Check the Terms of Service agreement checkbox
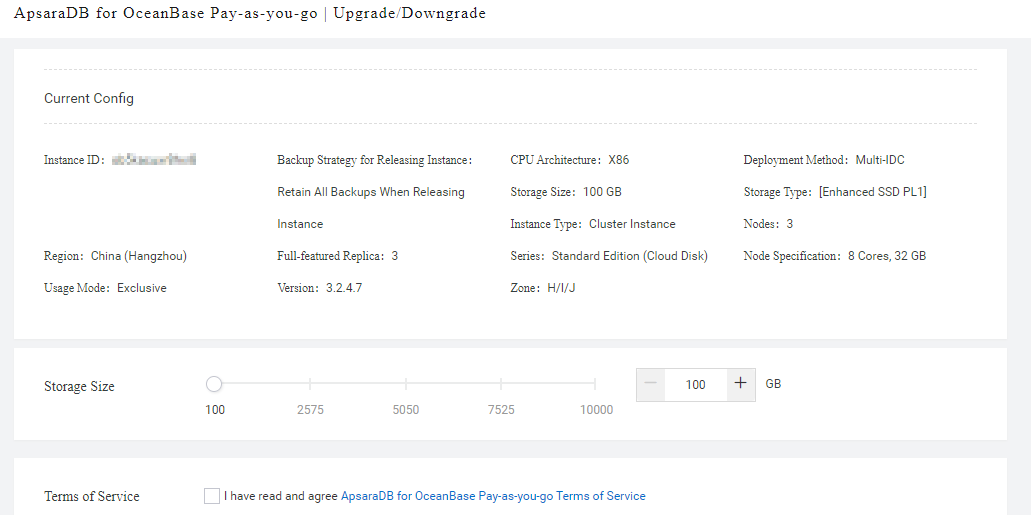 [x=212, y=496]
